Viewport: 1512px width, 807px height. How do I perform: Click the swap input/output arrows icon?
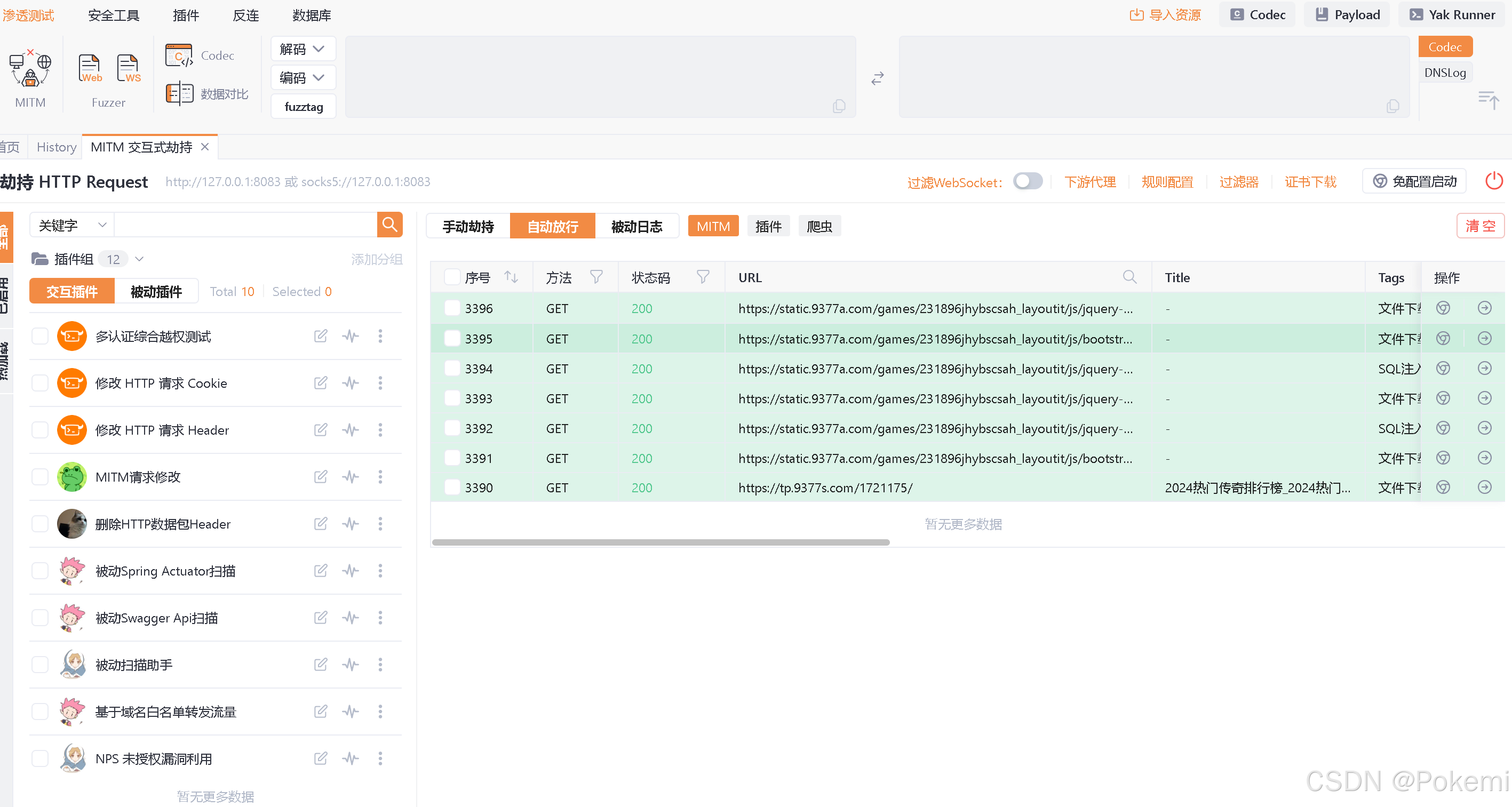(877, 78)
